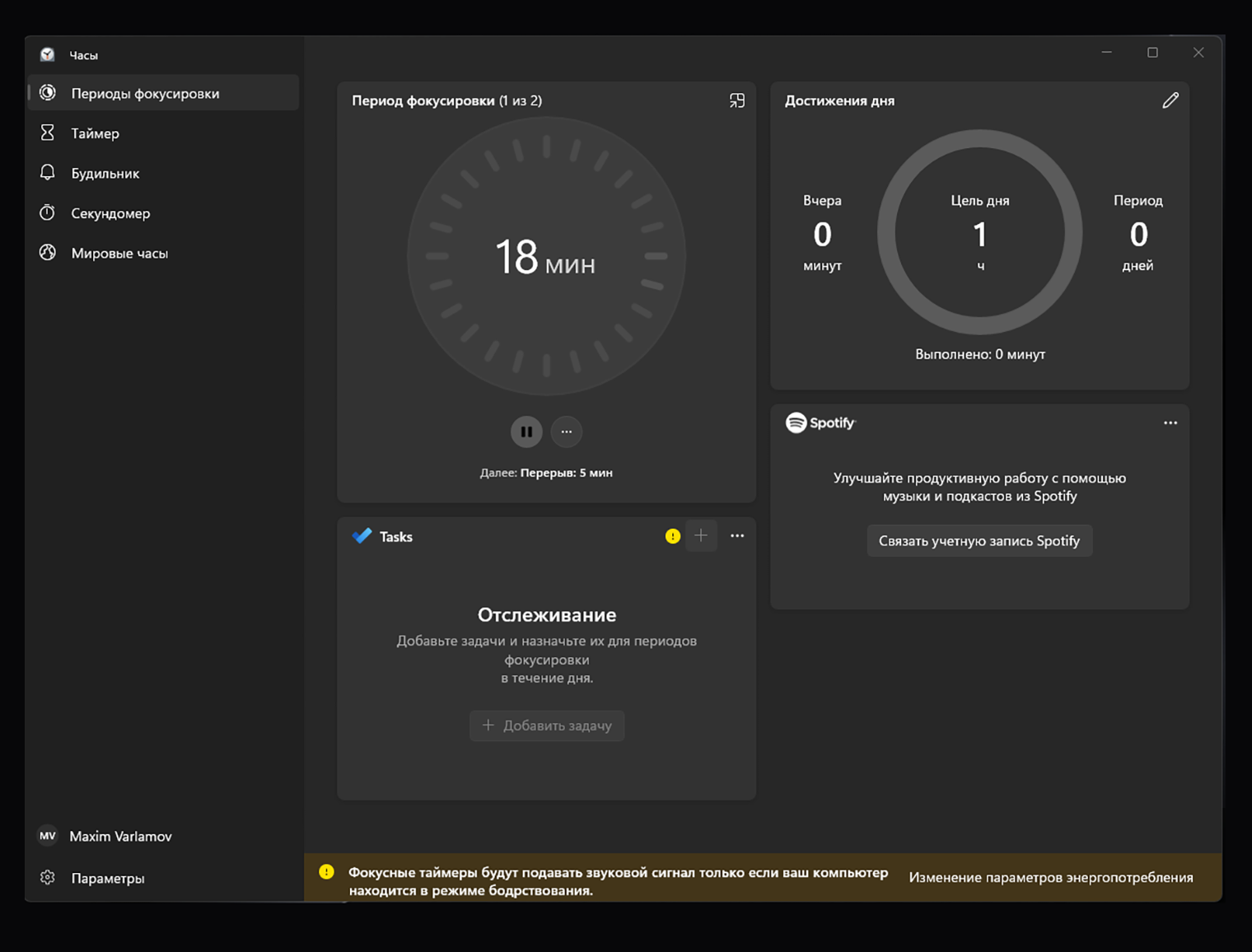Click Связать учетную запись Spotify button

point(979,540)
